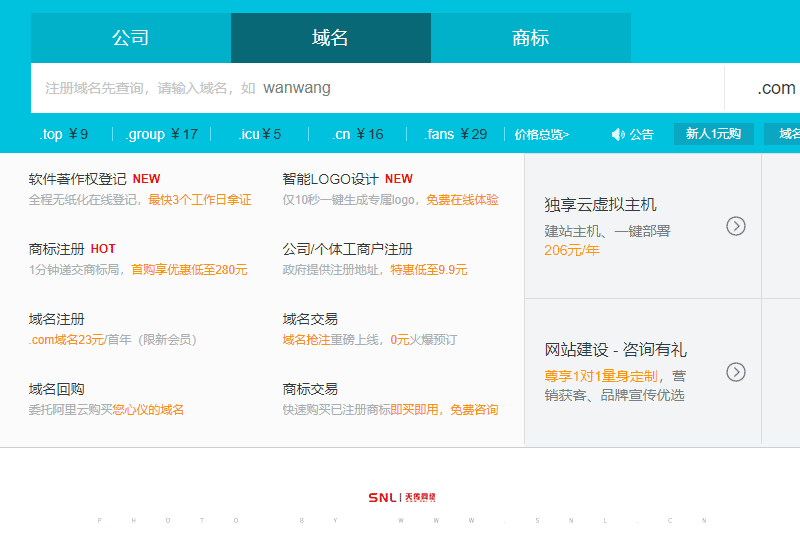This screenshot has height=533, width=800.
Task: Open the 软件著作权登记 service link
Action: coord(78,179)
